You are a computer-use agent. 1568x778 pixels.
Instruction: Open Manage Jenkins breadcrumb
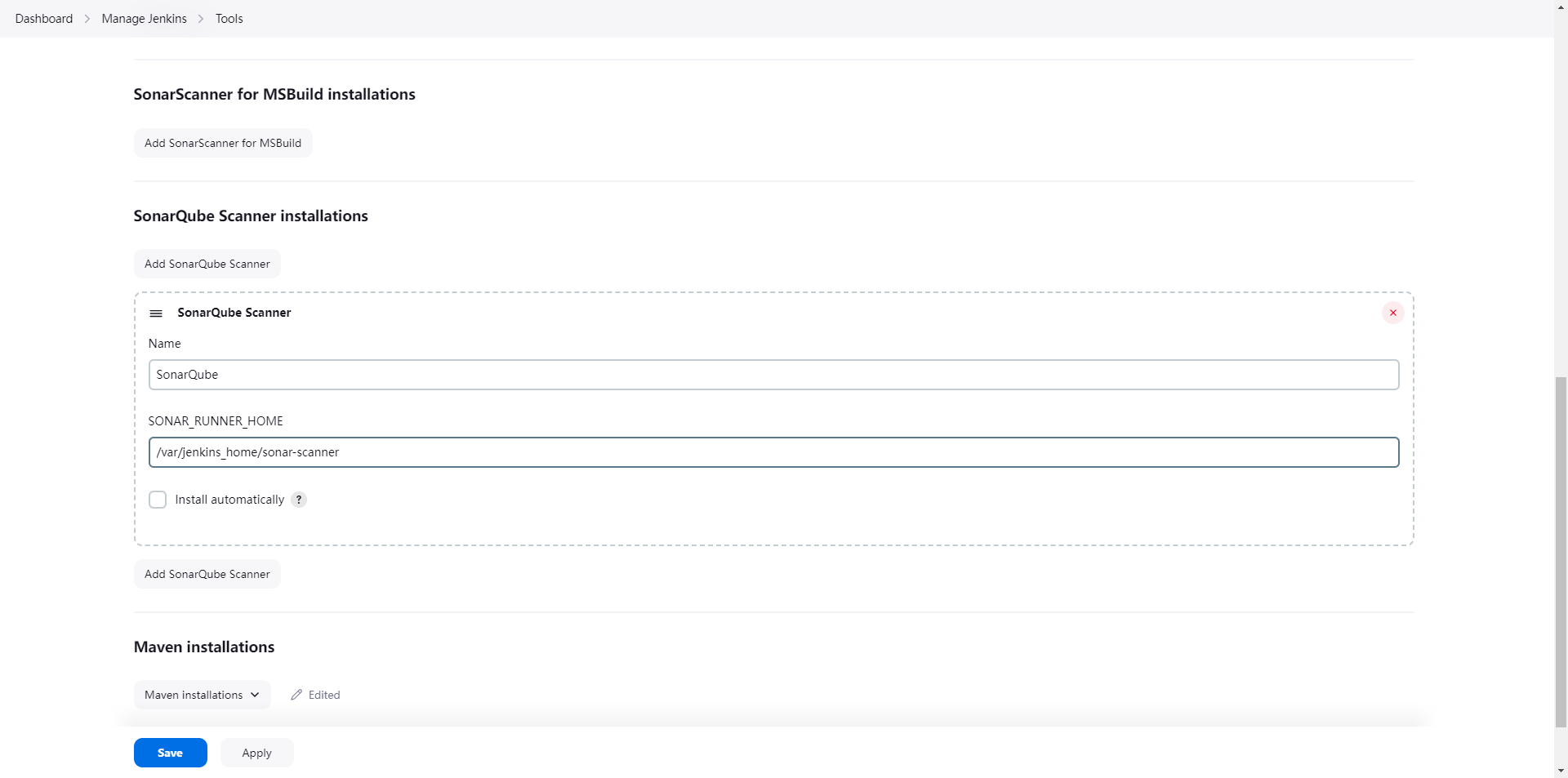[x=144, y=19]
